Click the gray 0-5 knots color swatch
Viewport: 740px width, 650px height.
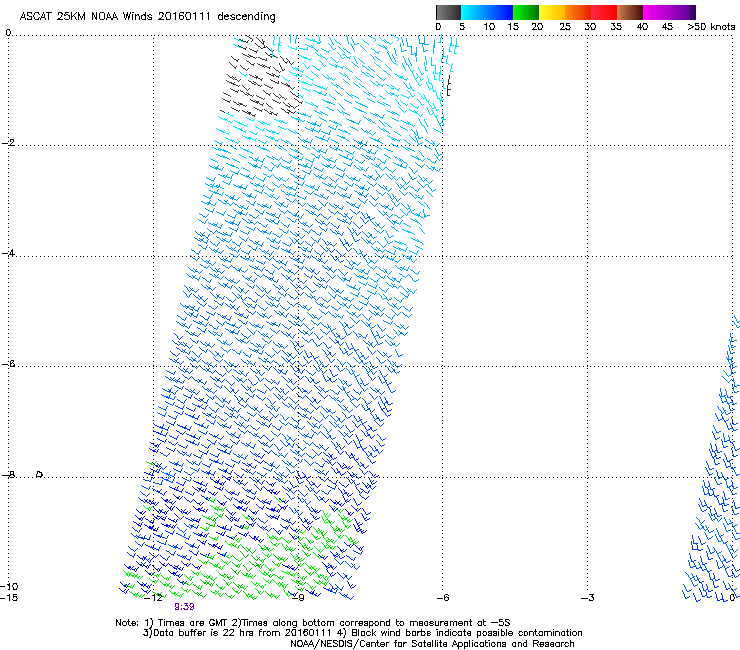(x=448, y=12)
